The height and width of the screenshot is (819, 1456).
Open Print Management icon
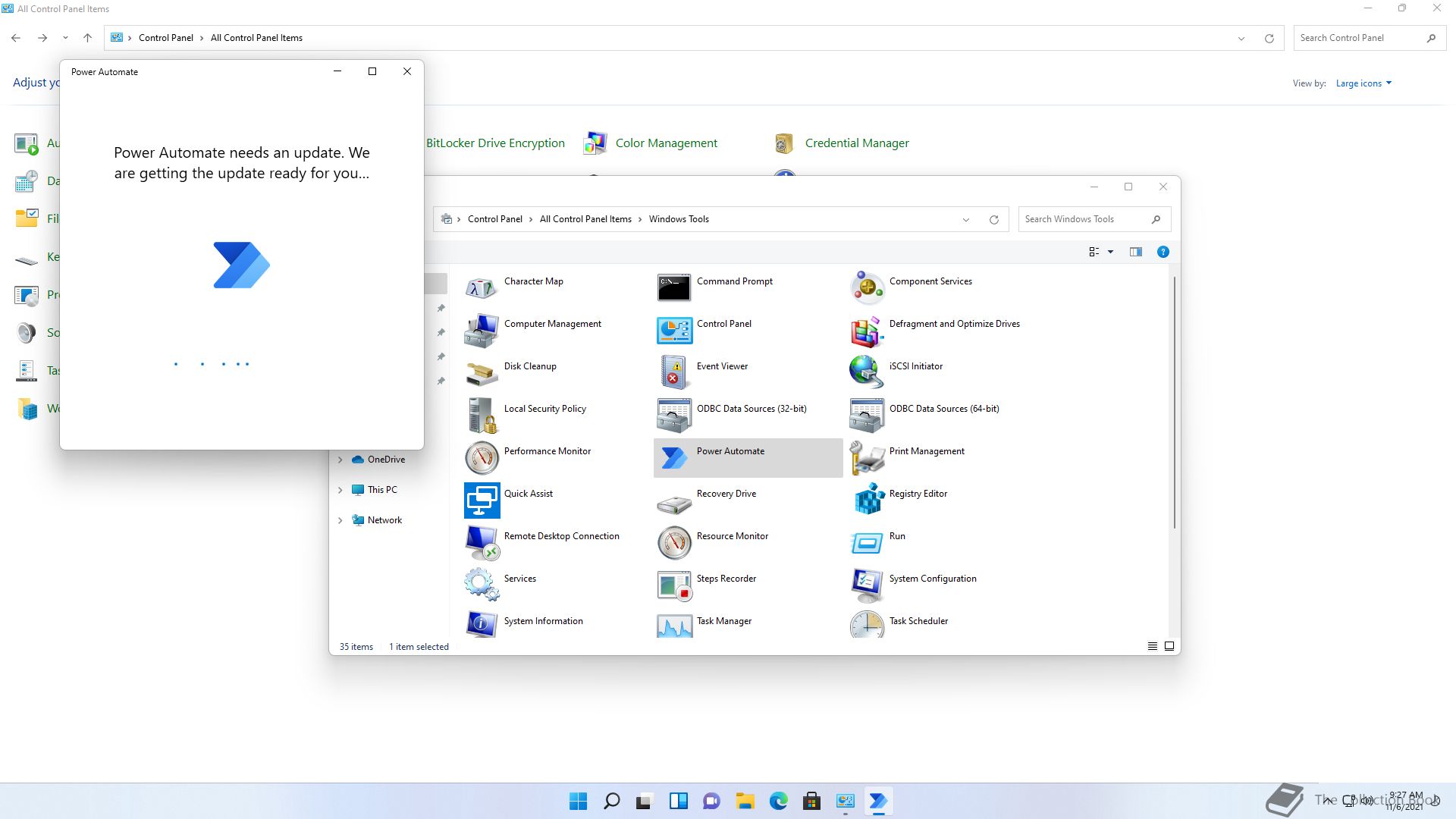pos(867,457)
